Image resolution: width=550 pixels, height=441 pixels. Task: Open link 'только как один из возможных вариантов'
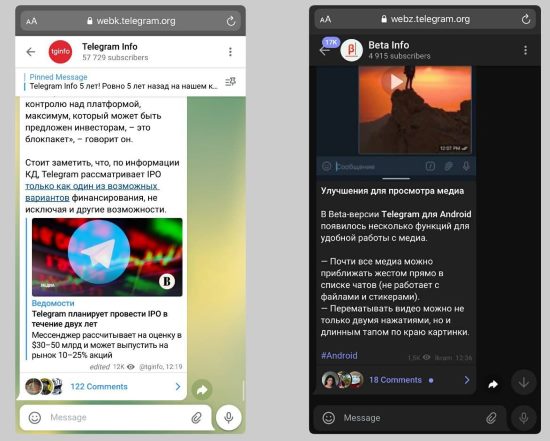[92, 192]
